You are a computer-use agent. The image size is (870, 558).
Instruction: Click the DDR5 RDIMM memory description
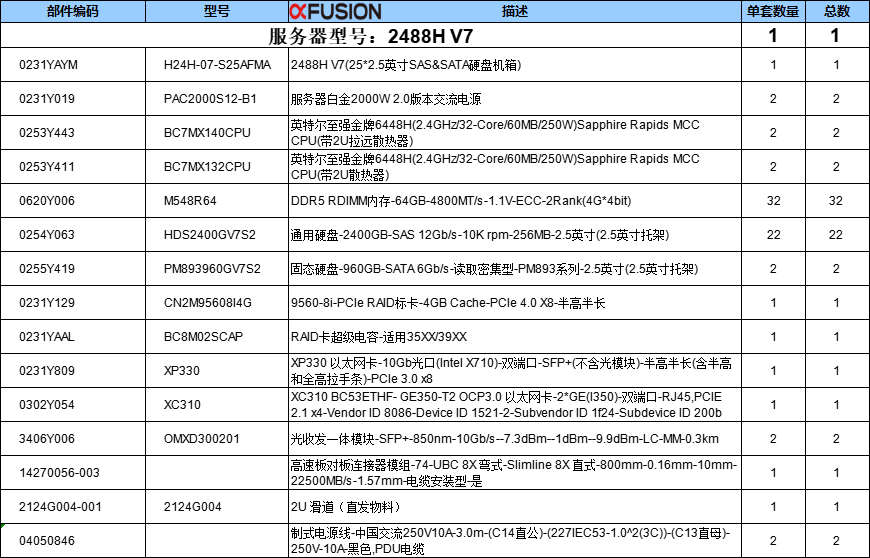pos(461,200)
